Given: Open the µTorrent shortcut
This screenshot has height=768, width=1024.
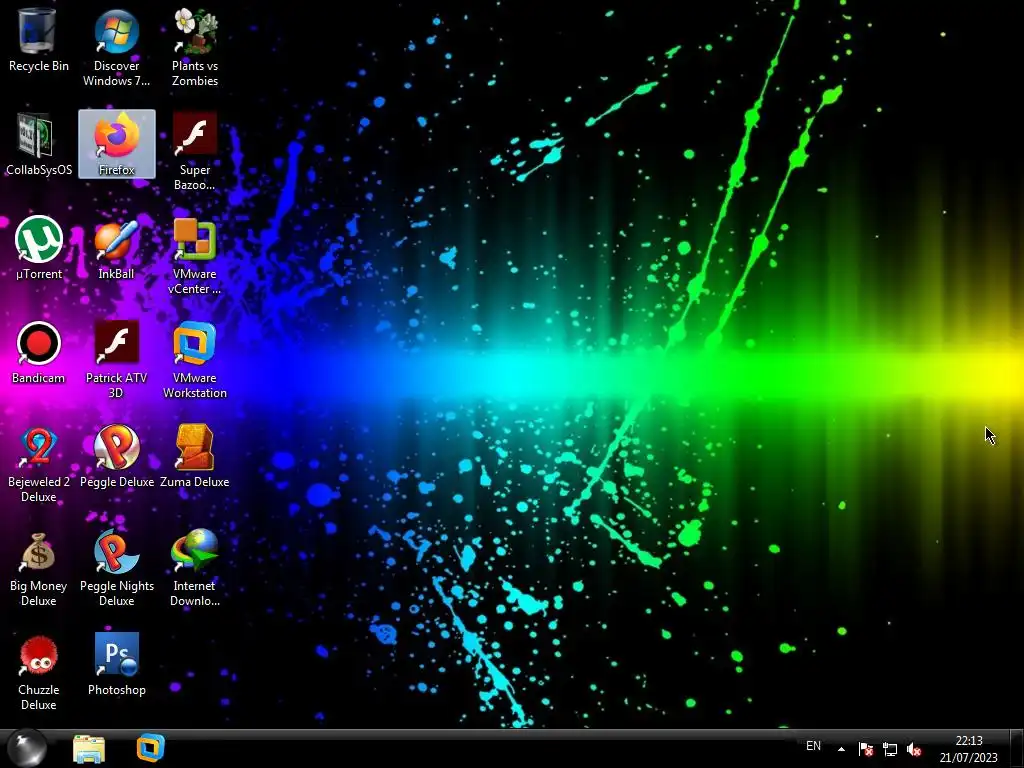Looking at the screenshot, I should pyautogui.click(x=39, y=248).
